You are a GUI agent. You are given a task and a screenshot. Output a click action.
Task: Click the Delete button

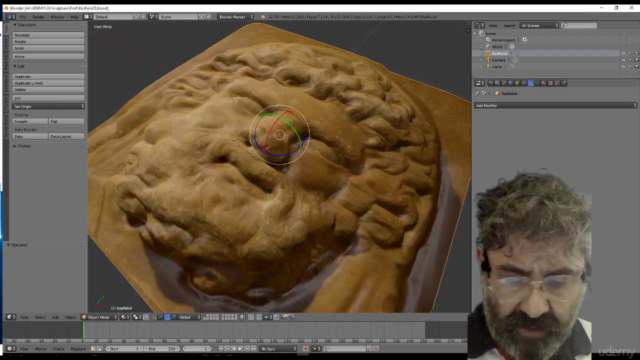(x=48, y=89)
